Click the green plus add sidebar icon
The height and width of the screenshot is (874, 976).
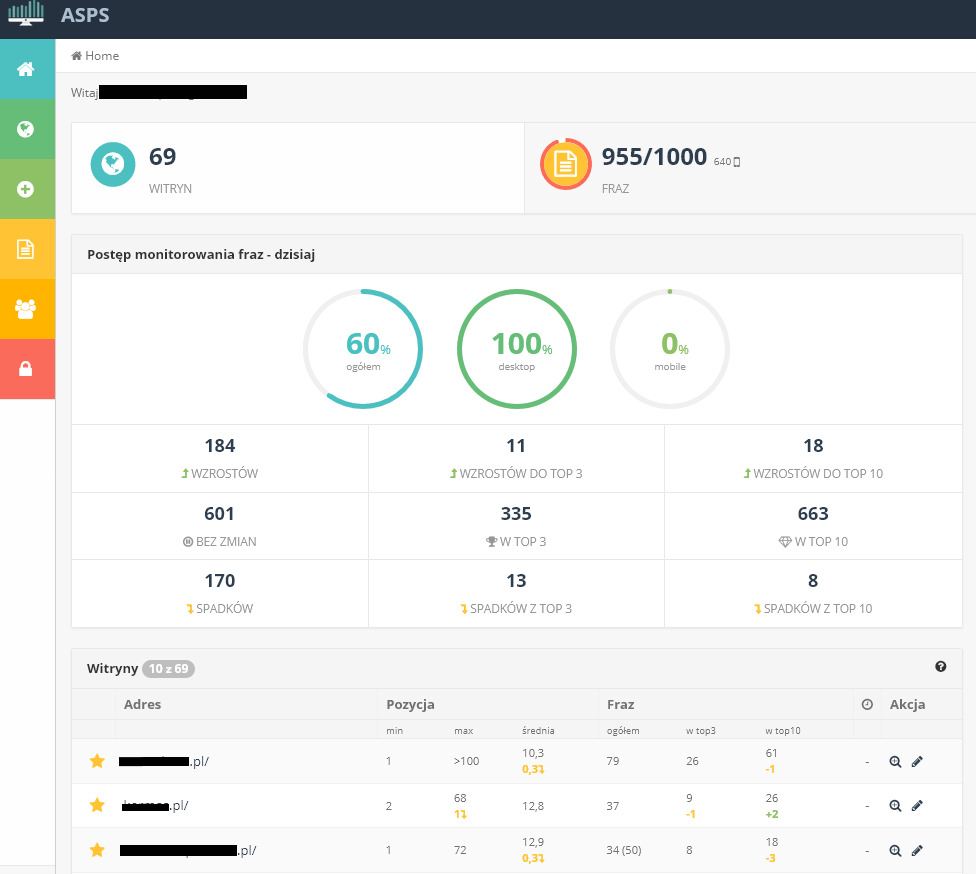point(26,189)
